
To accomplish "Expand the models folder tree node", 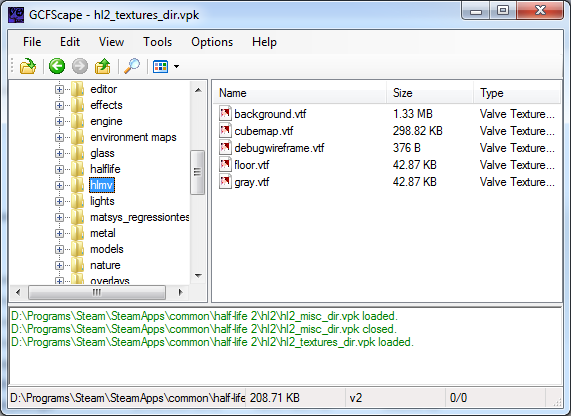I will [59, 249].
